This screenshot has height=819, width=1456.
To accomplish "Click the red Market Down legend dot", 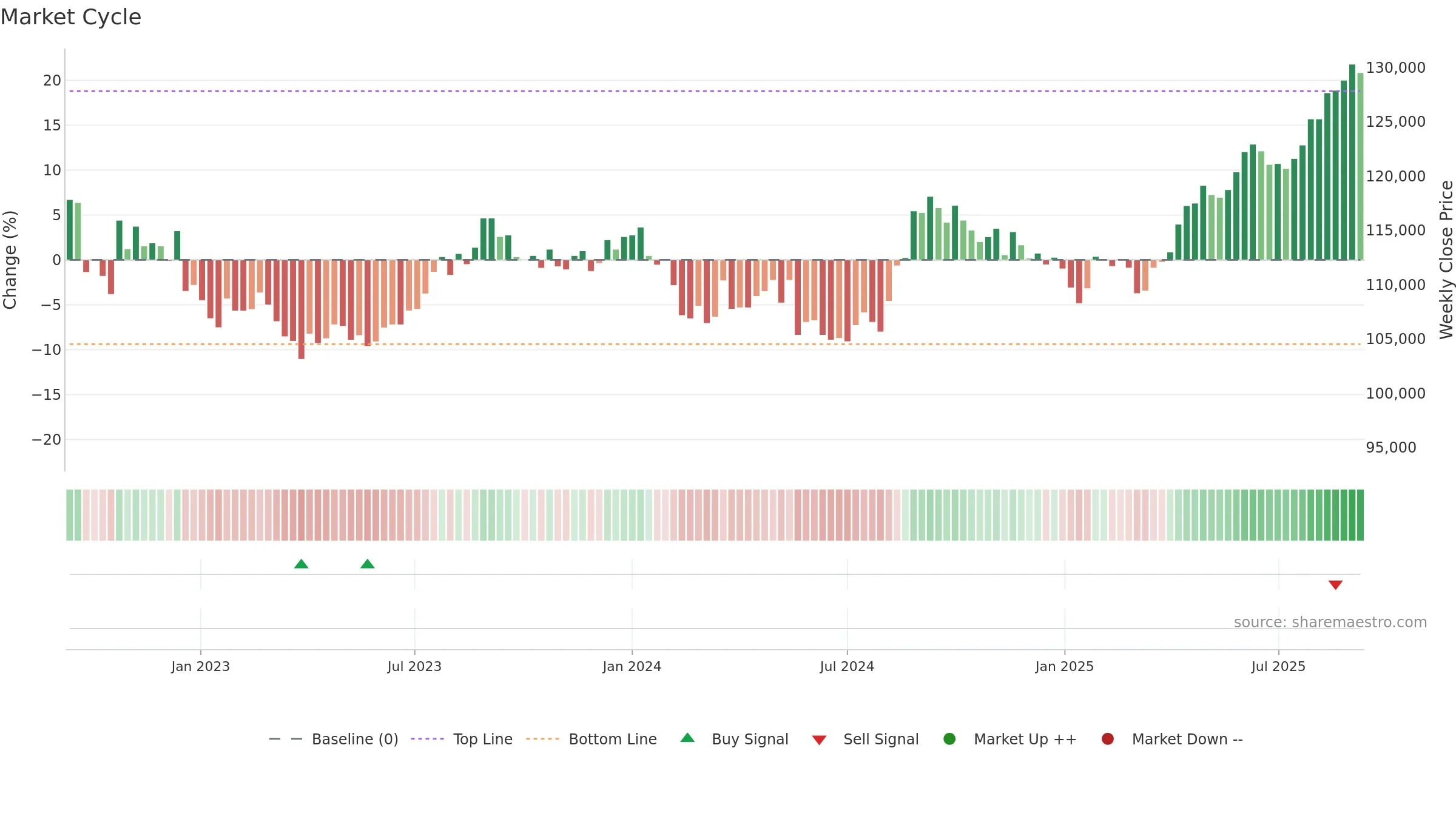I will 1108,739.
